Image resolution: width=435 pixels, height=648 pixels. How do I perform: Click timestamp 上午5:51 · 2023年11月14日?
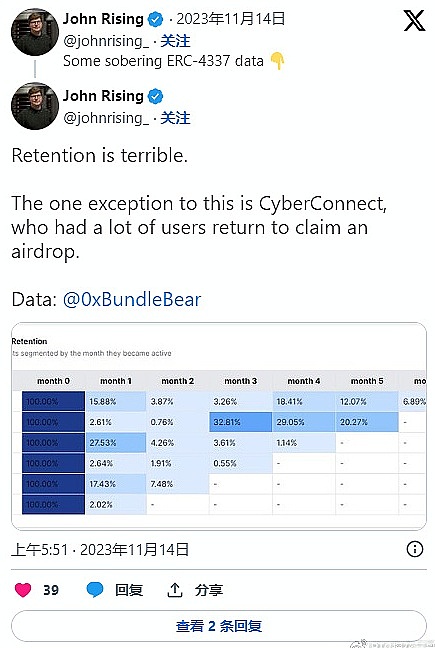pos(100,550)
